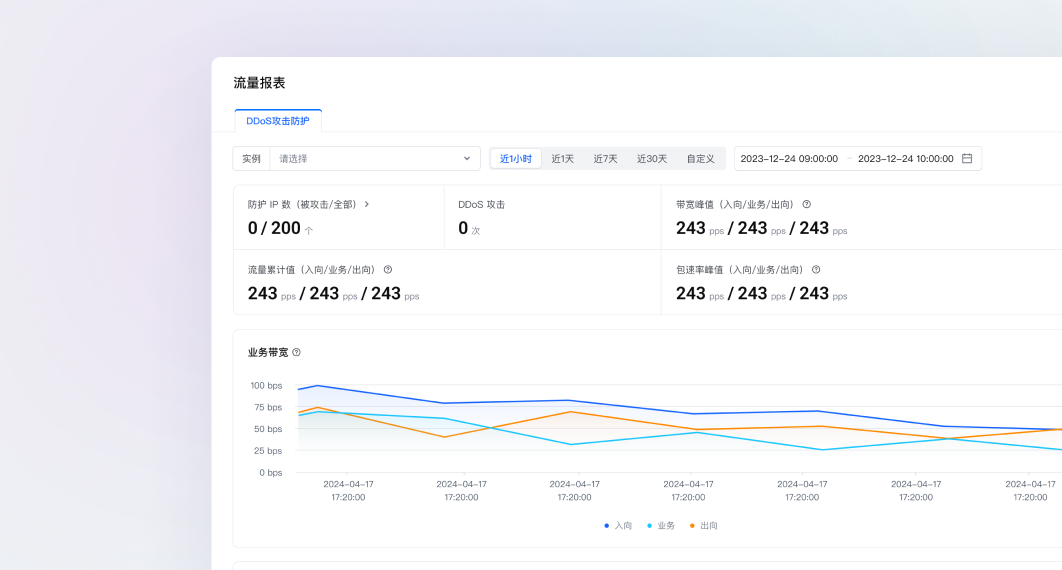Screen dimensions: 1062x570
Task: Toggle 出向 series in chart legend
Action: tap(704, 525)
